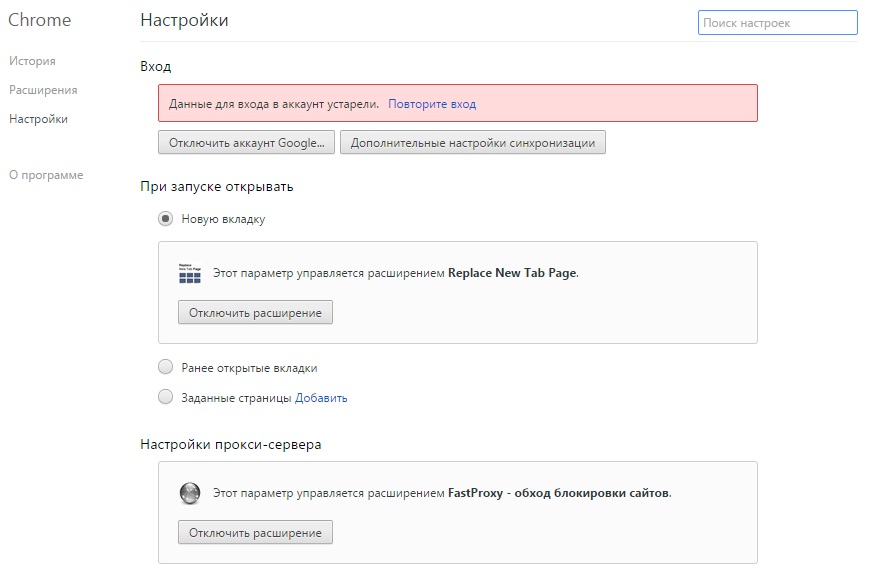Open the "История" sidebar item
Screen dimensions: 871x573
click(x=32, y=61)
